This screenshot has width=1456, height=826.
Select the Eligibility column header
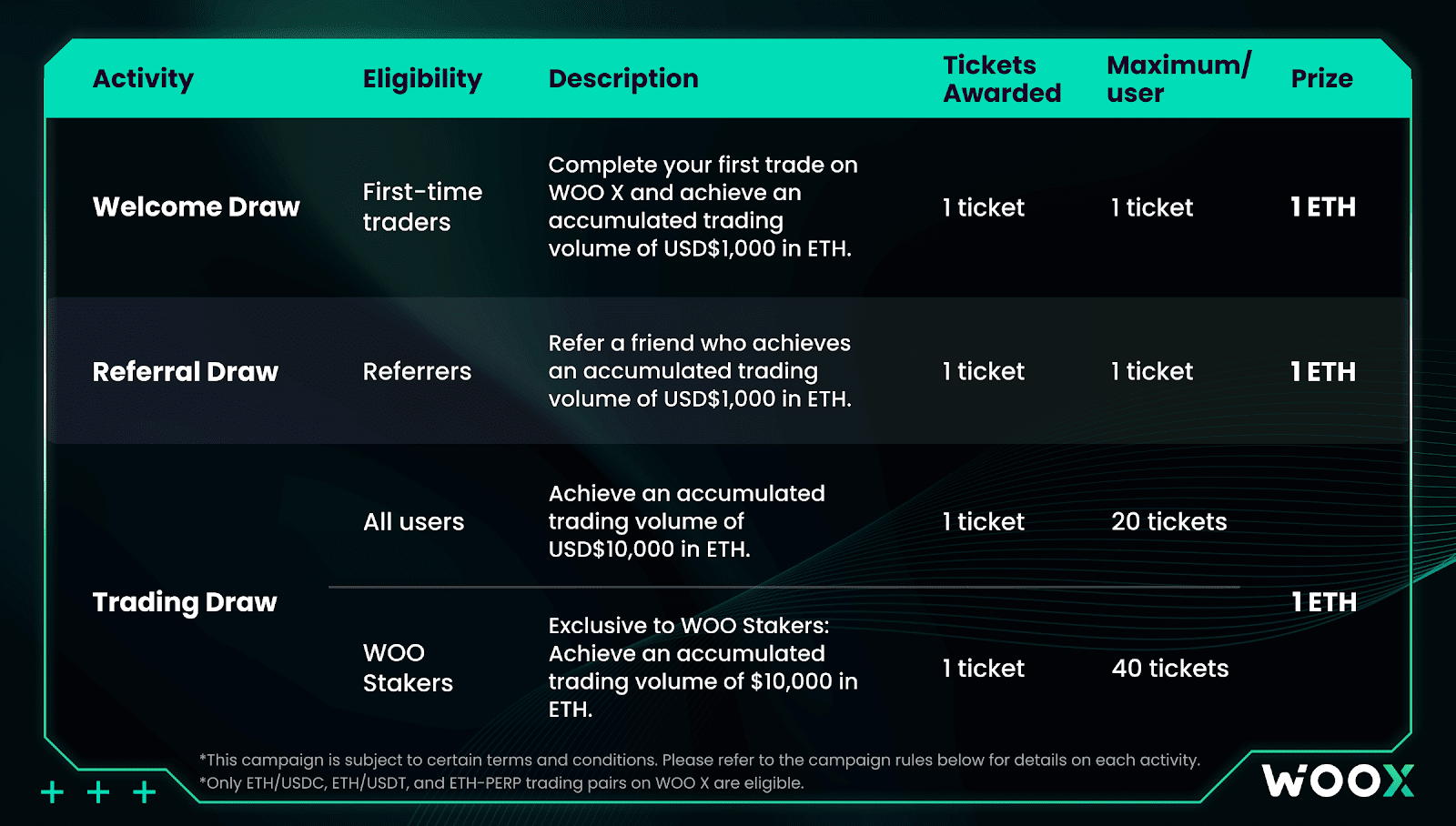coord(422,79)
